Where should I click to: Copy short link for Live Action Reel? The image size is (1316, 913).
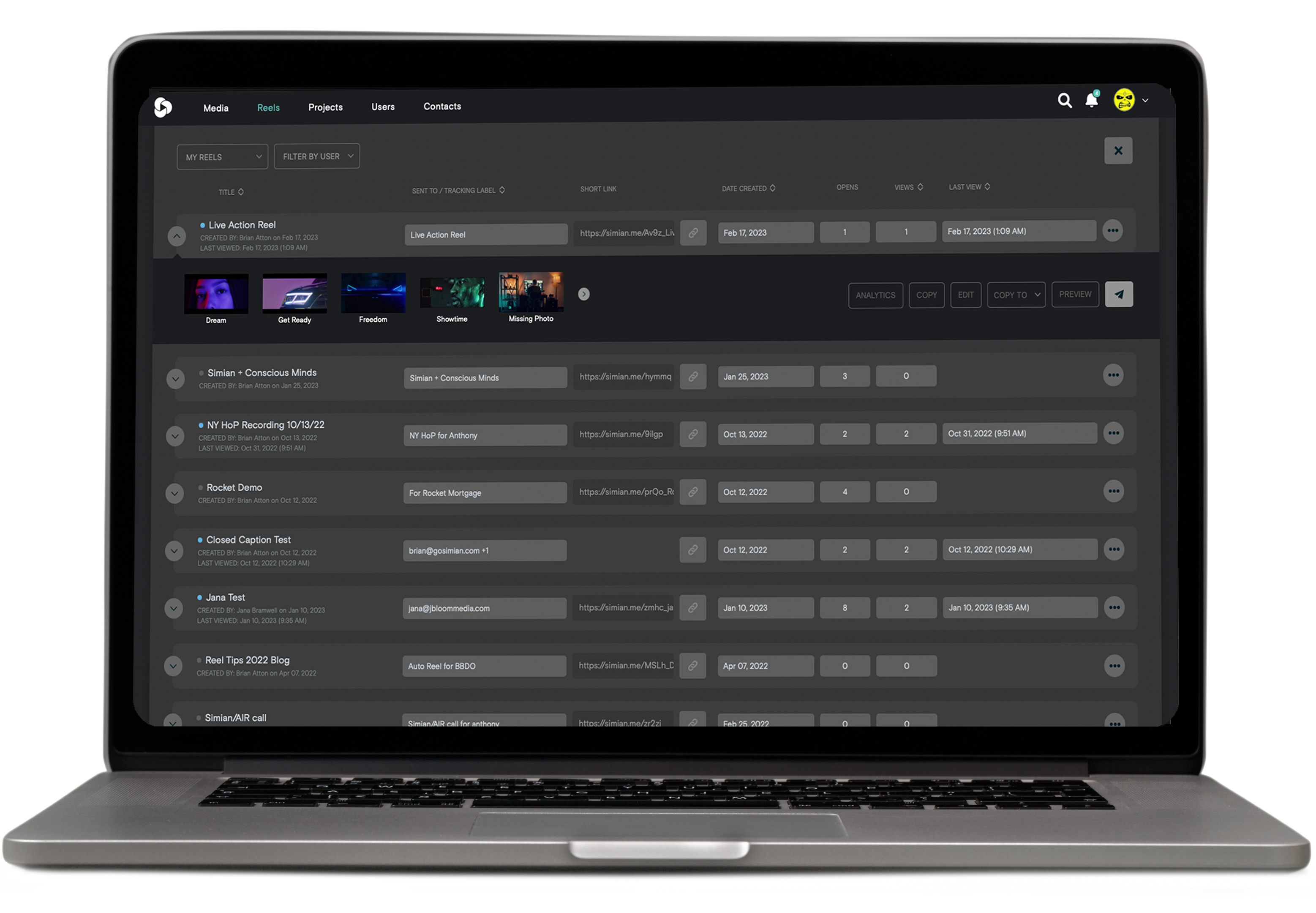[x=693, y=233]
